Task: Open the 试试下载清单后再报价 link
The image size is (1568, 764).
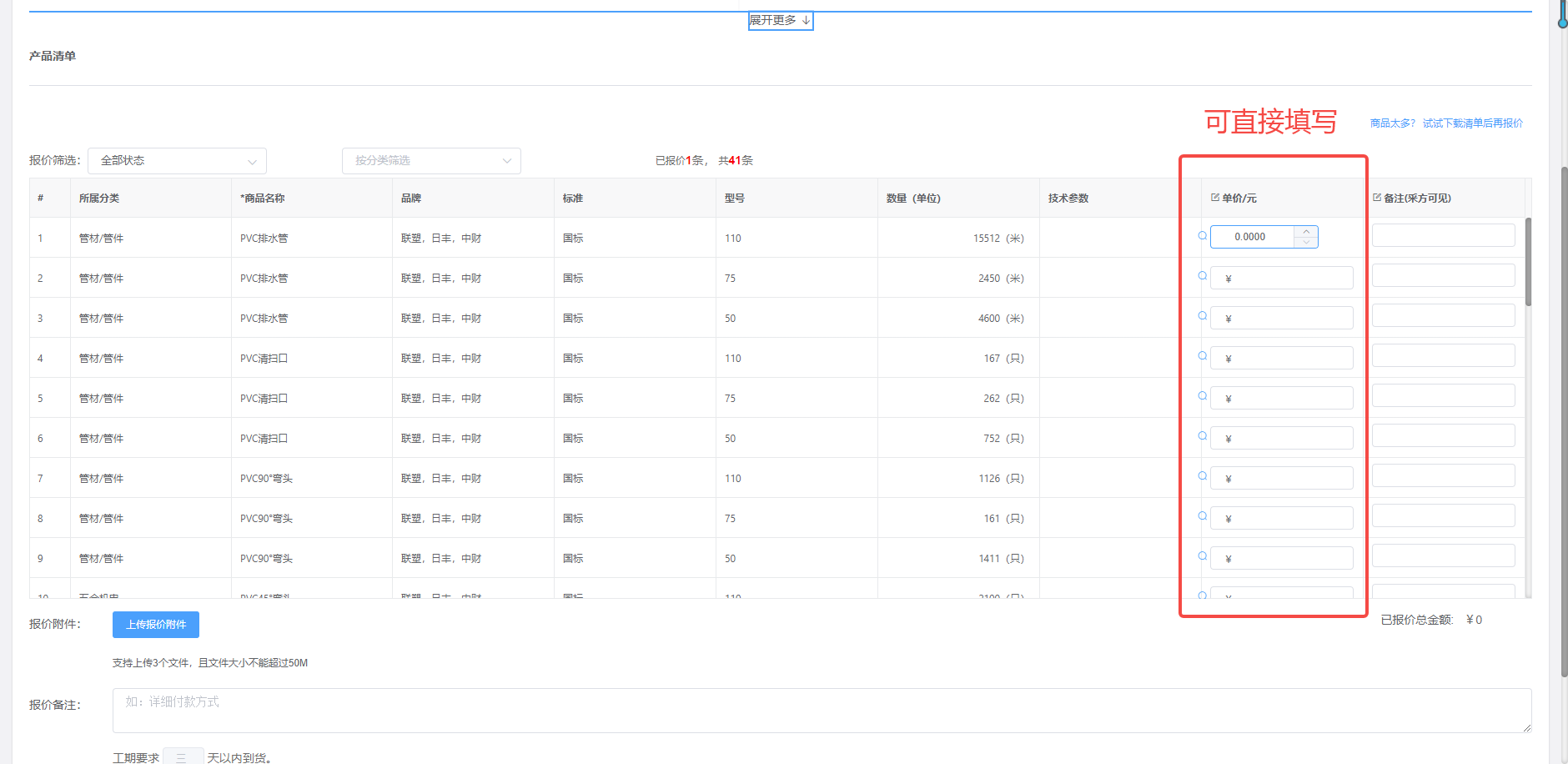Action: click(1472, 123)
